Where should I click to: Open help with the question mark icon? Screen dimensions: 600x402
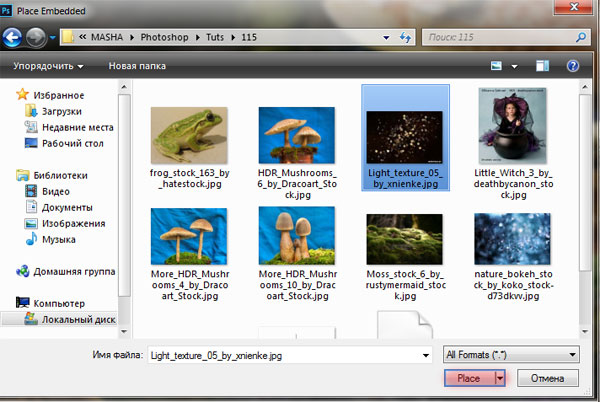click(x=572, y=66)
